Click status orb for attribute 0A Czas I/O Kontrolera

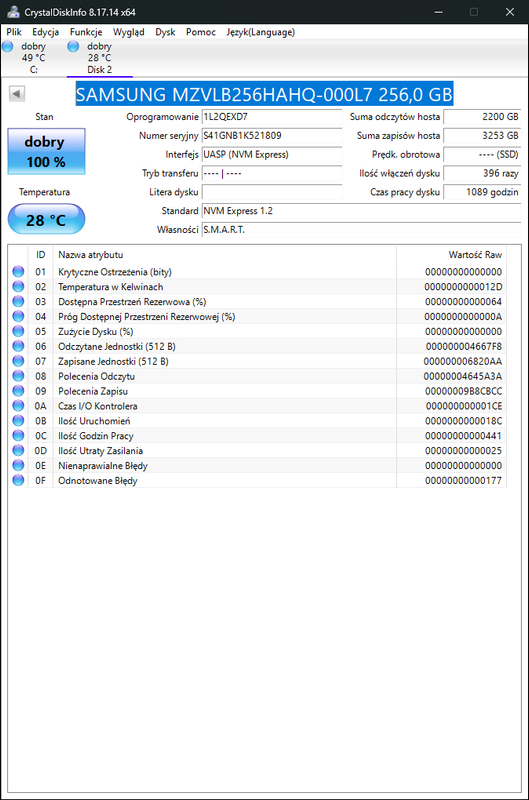[18, 406]
